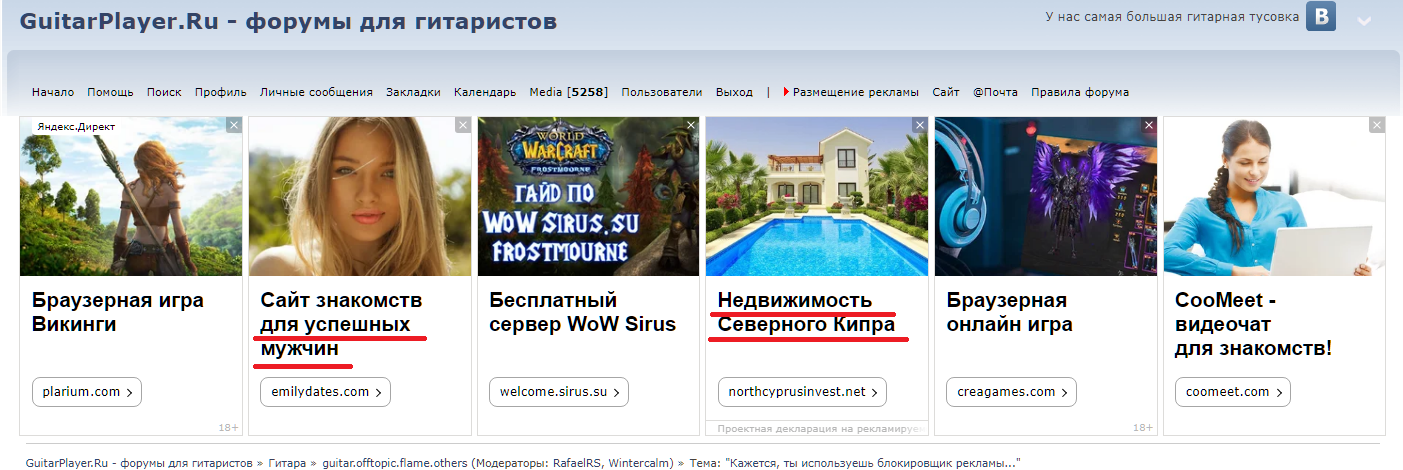Screen dimensions: 1403x470
Task: Open the blonde woman dating ad image
Action: pyautogui.click(x=360, y=197)
